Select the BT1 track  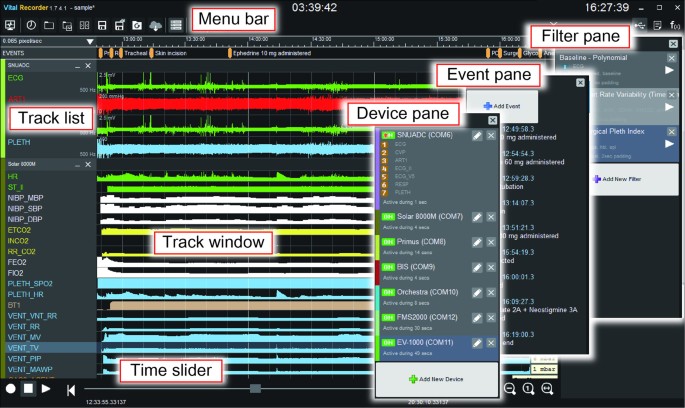[14, 305]
